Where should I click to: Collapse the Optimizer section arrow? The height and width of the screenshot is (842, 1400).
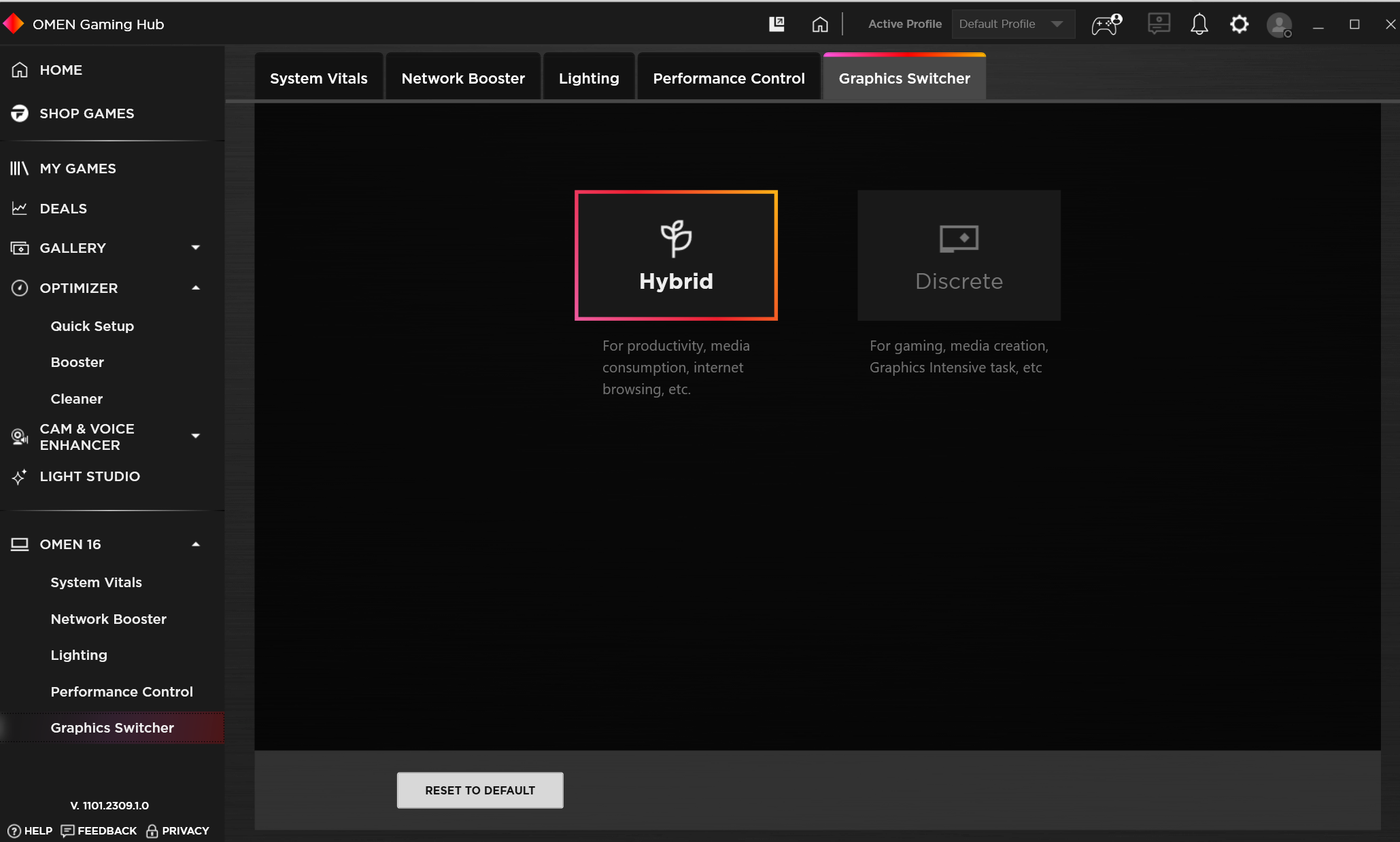pos(196,287)
